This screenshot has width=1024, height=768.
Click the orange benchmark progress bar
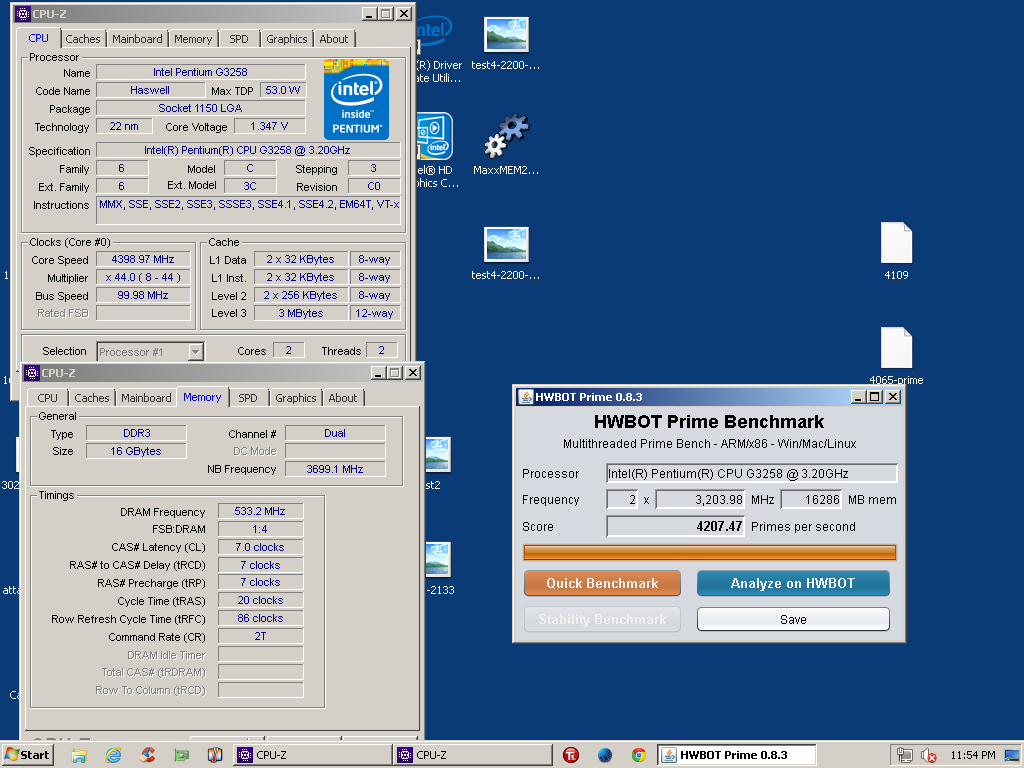[710, 552]
